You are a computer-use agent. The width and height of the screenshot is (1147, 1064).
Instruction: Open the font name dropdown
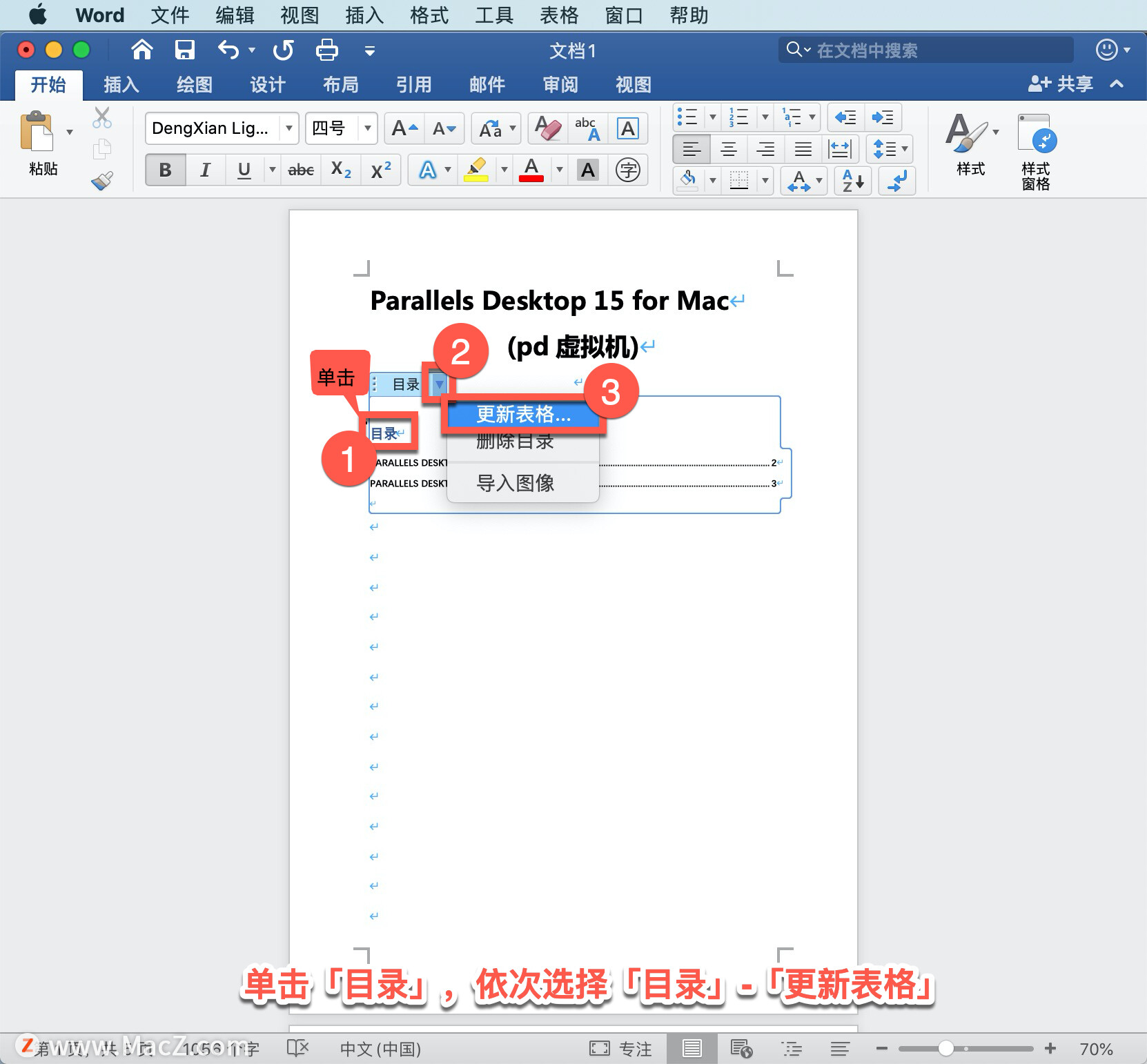click(289, 128)
